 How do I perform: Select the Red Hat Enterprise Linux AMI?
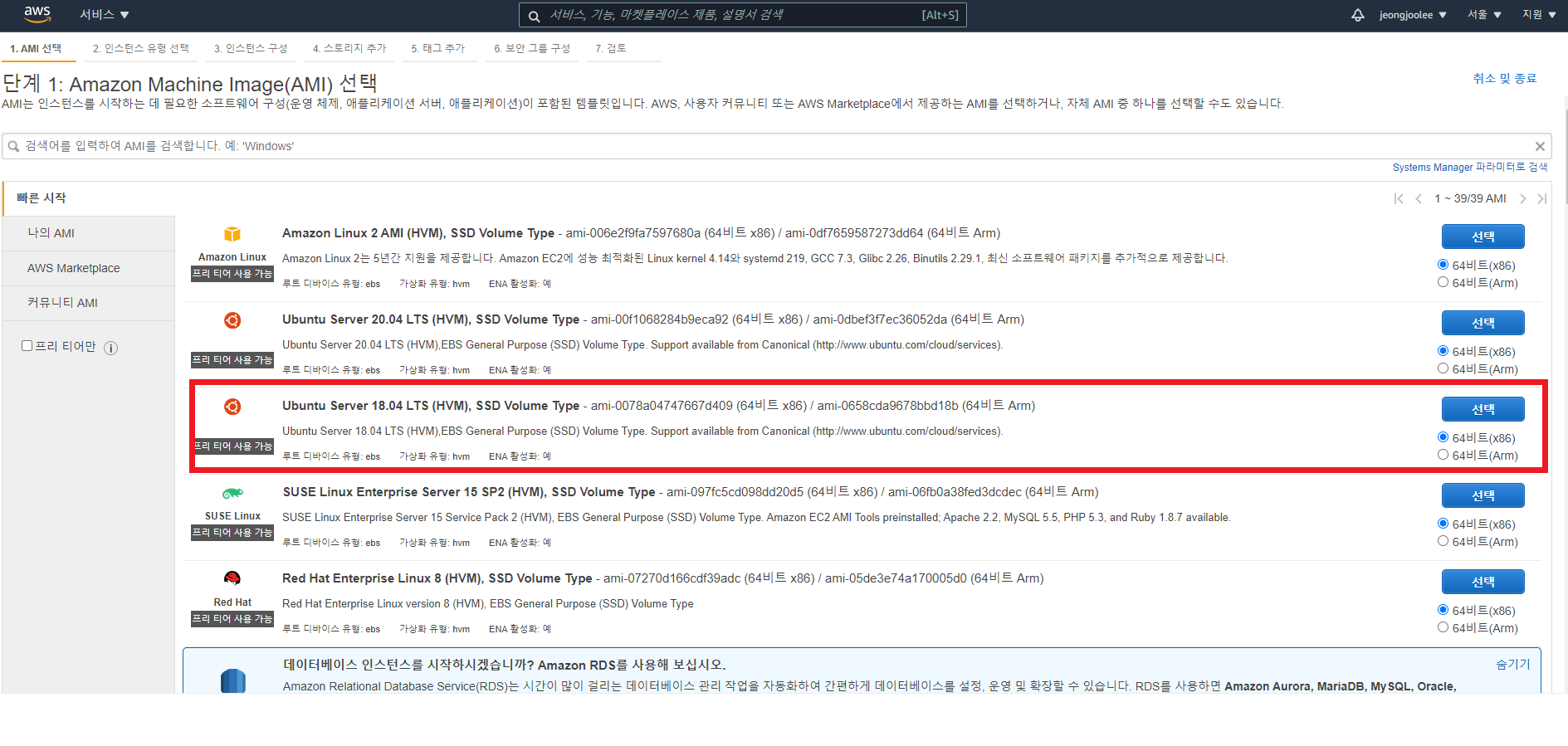1483,582
